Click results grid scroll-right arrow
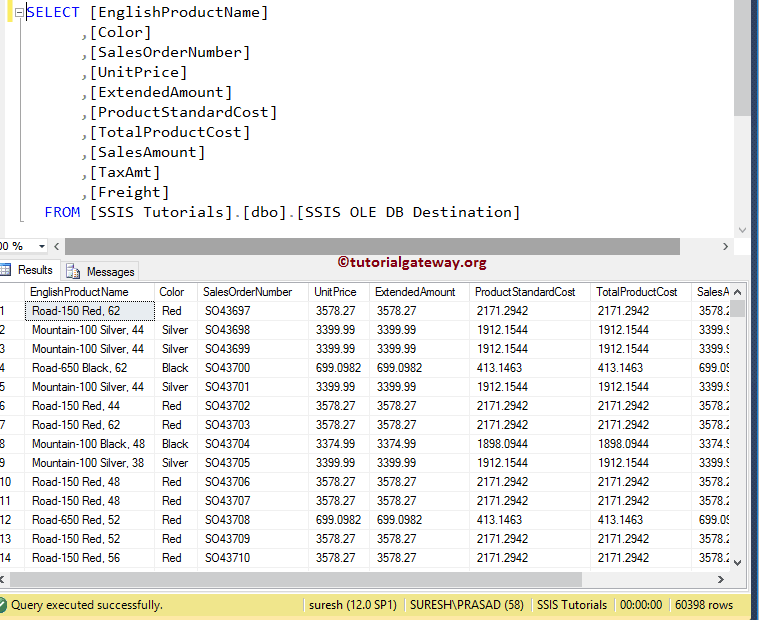The image size is (759, 620). coord(722,579)
